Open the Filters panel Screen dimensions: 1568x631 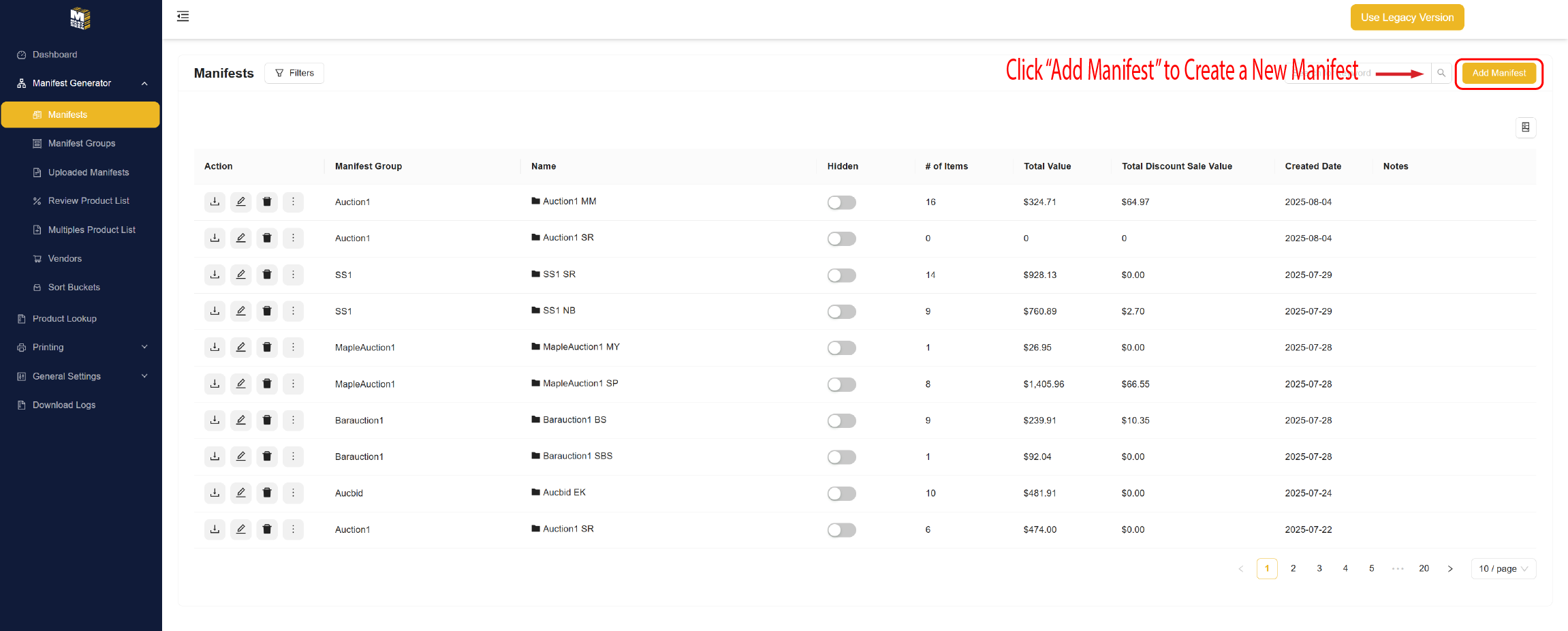click(294, 73)
